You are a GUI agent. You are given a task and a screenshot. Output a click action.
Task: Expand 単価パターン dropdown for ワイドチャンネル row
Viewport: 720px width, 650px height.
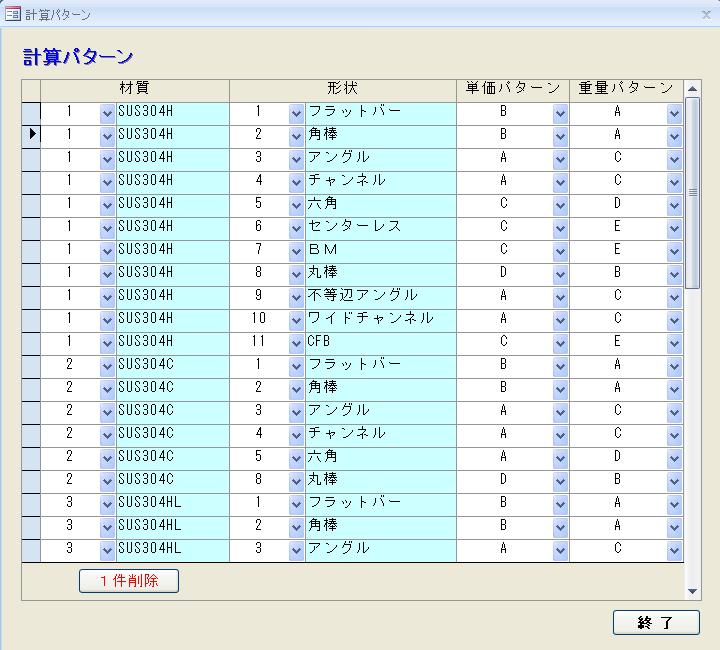[x=560, y=319]
